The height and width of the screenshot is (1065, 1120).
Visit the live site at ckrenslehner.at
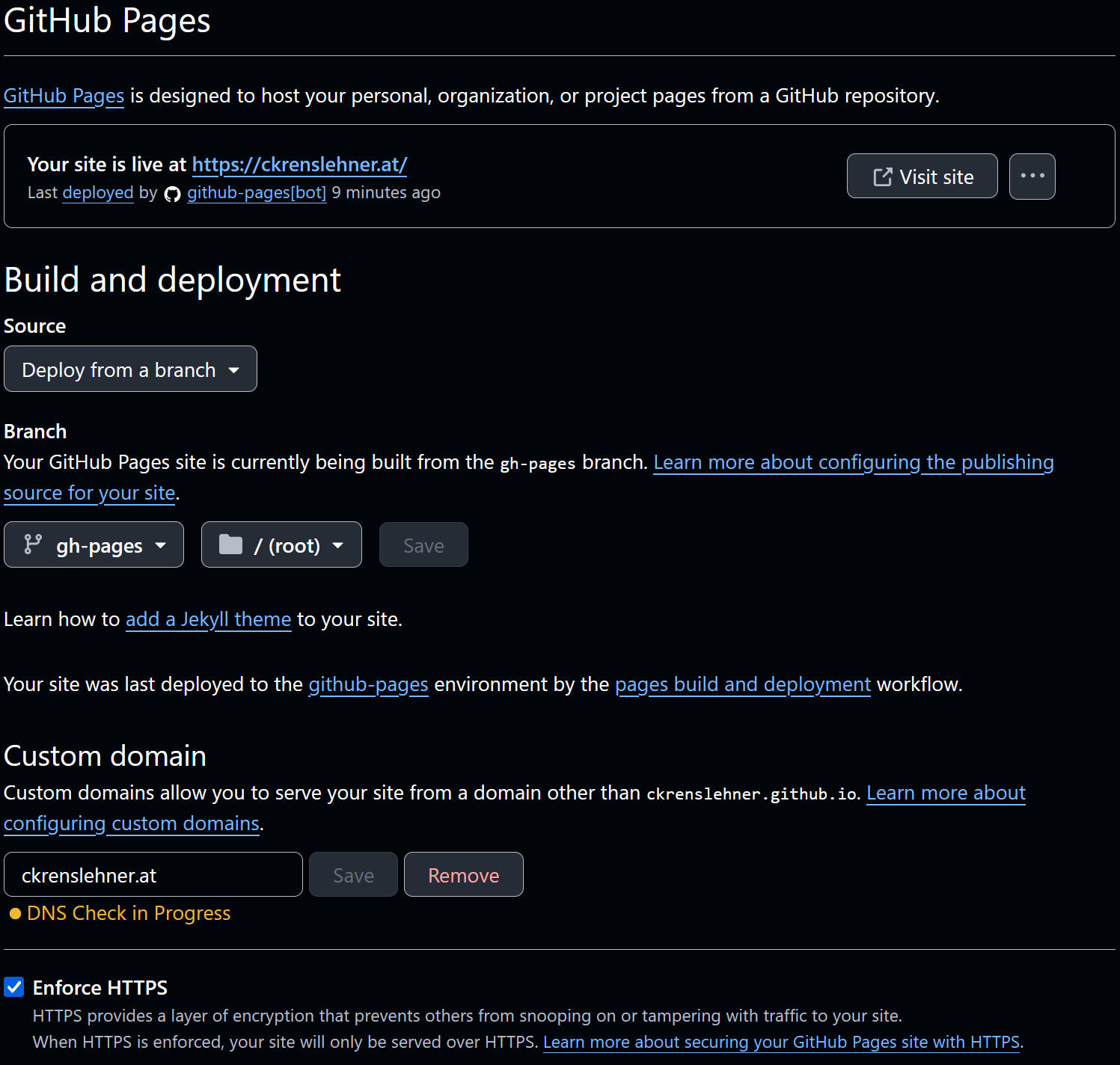[x=299, y=165]
